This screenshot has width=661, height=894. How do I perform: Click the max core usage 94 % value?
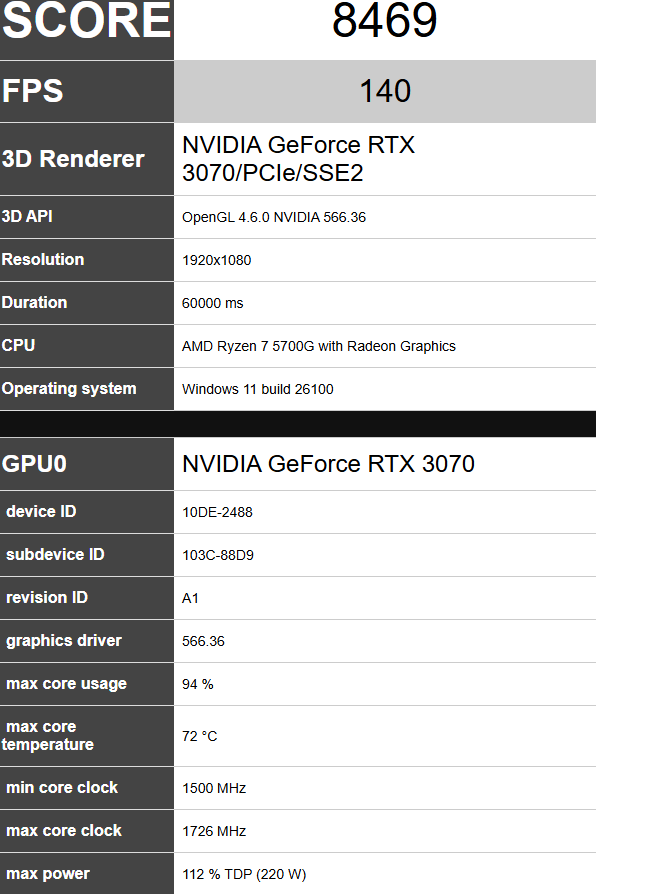click(198, 684)
